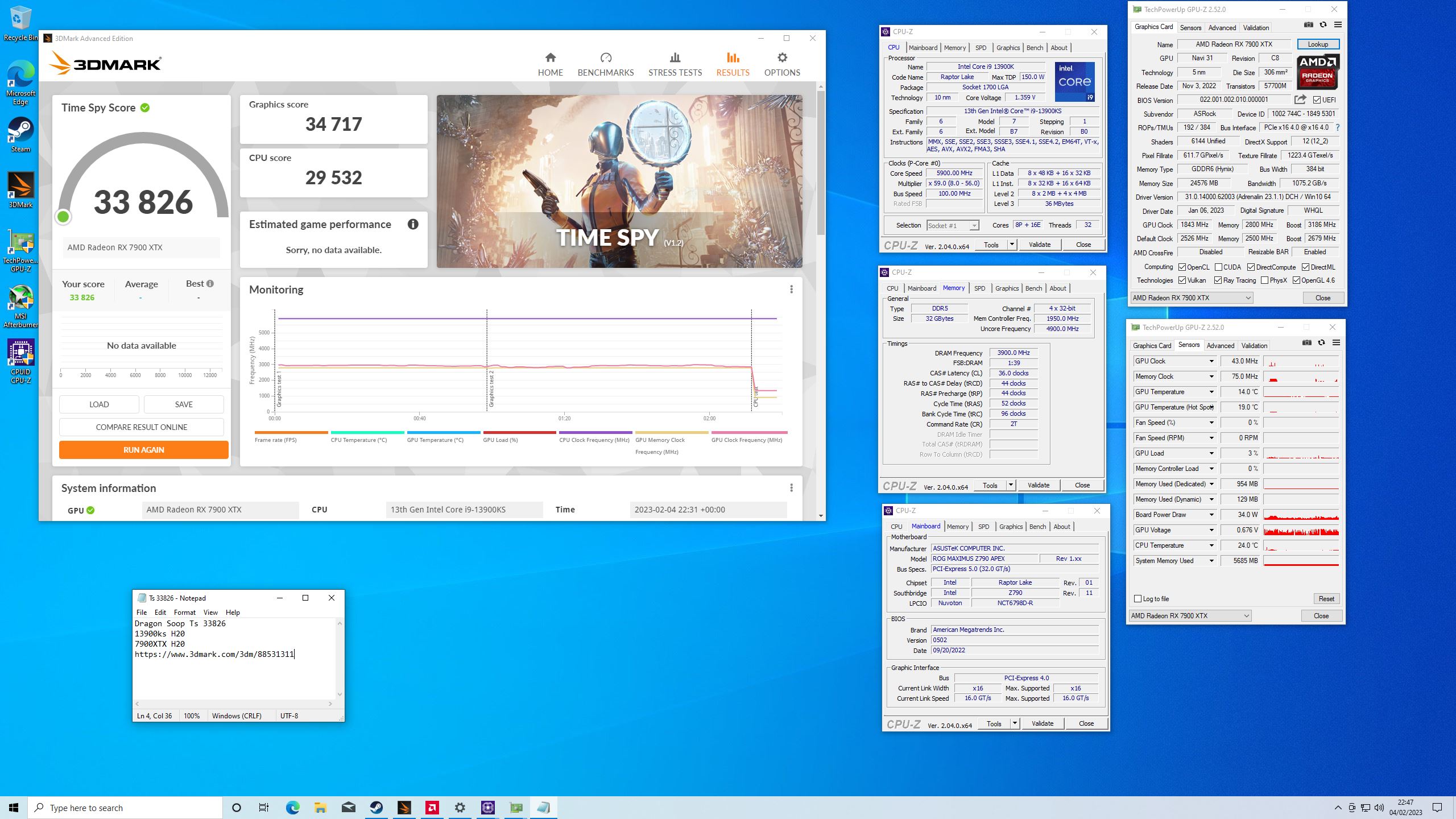Click Frame rate (FPS) legend color bar
The height and width of the screenshot is (819, 1456).
click(x=291, y=433)
